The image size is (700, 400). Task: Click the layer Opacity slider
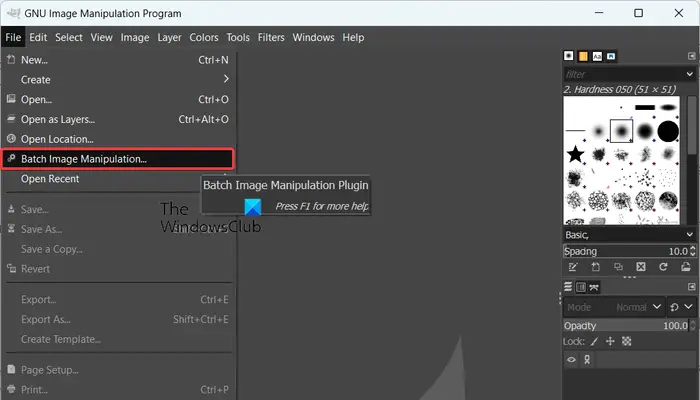click(625, 326)
